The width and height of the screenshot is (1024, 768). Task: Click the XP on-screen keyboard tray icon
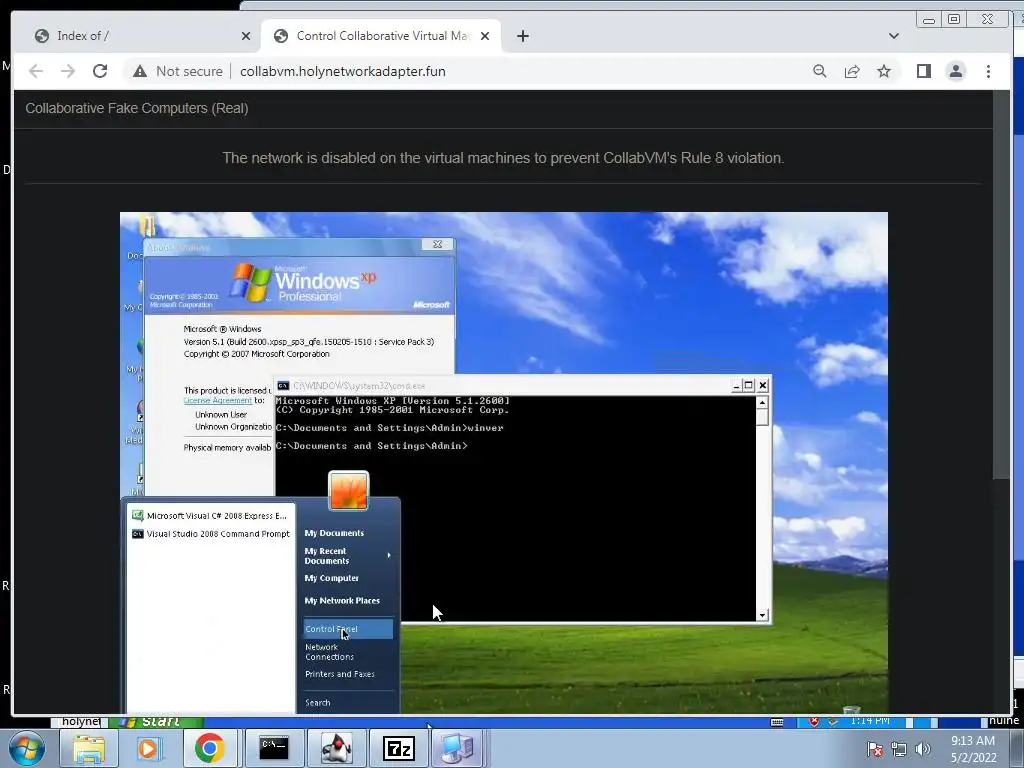[777, 722]
